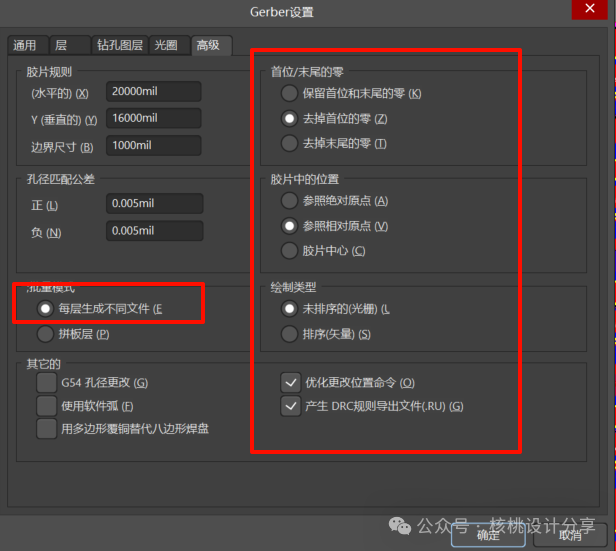Click the Y (垂直的) film size field

coord(154,119)
